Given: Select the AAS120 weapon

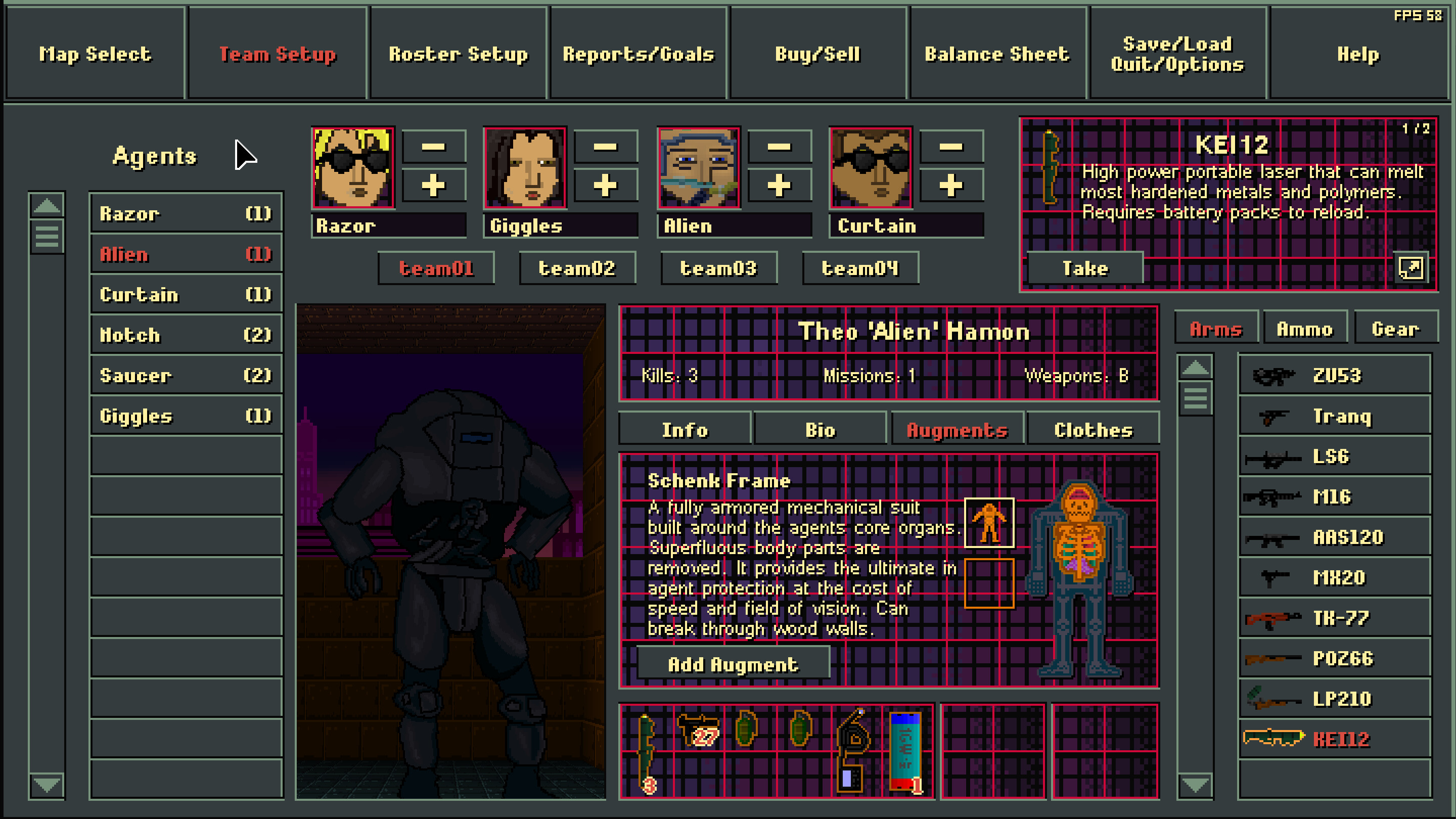Looking at the screenshot, I should pyautogui.click(x=1335, y=537).
